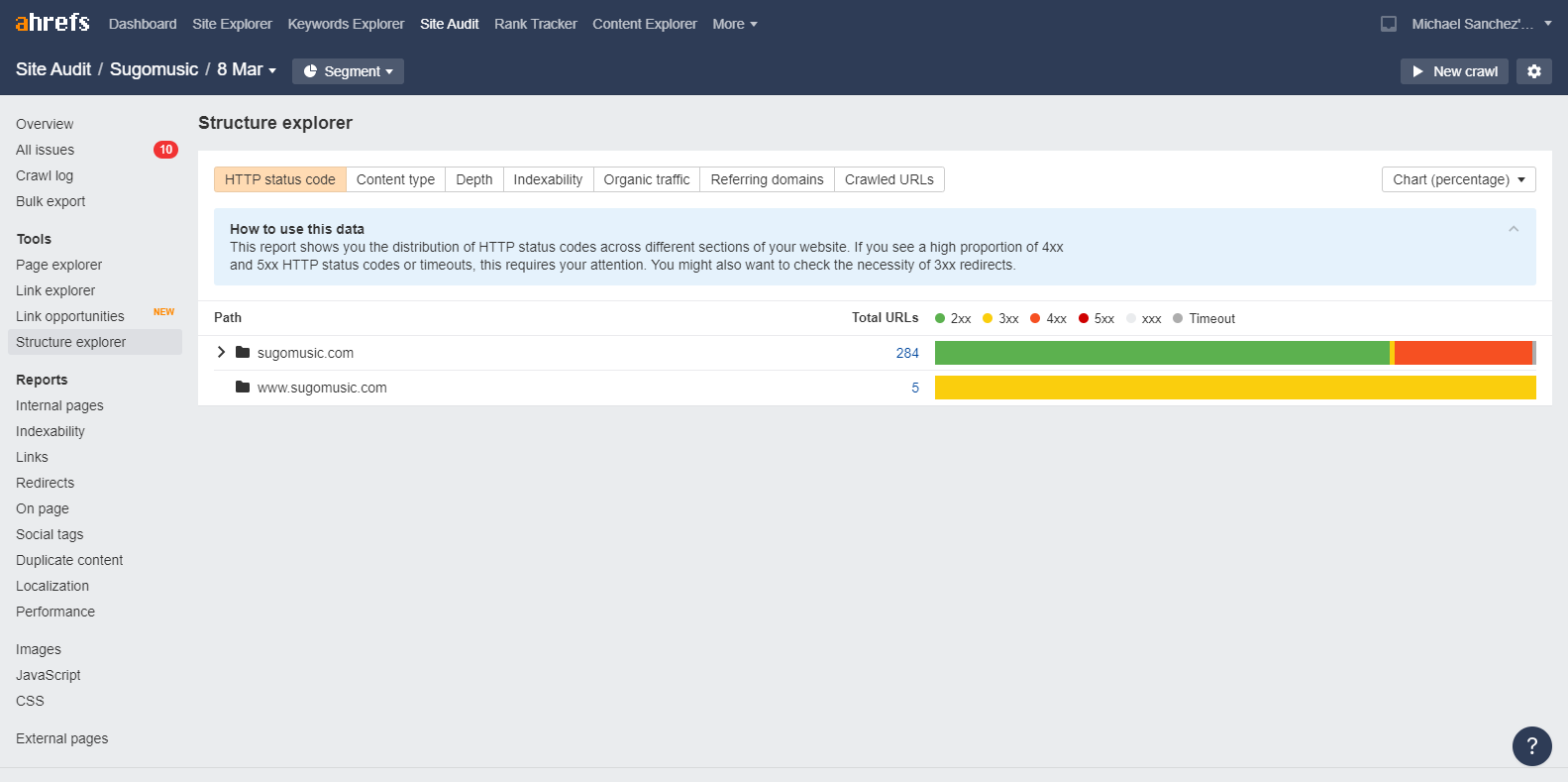Image resolution: width=1568 pixels, height=782 pixels.
Task: Click the yellow 3xx bar for www.sugomusic.com
Action: (x=1235, y=388)
